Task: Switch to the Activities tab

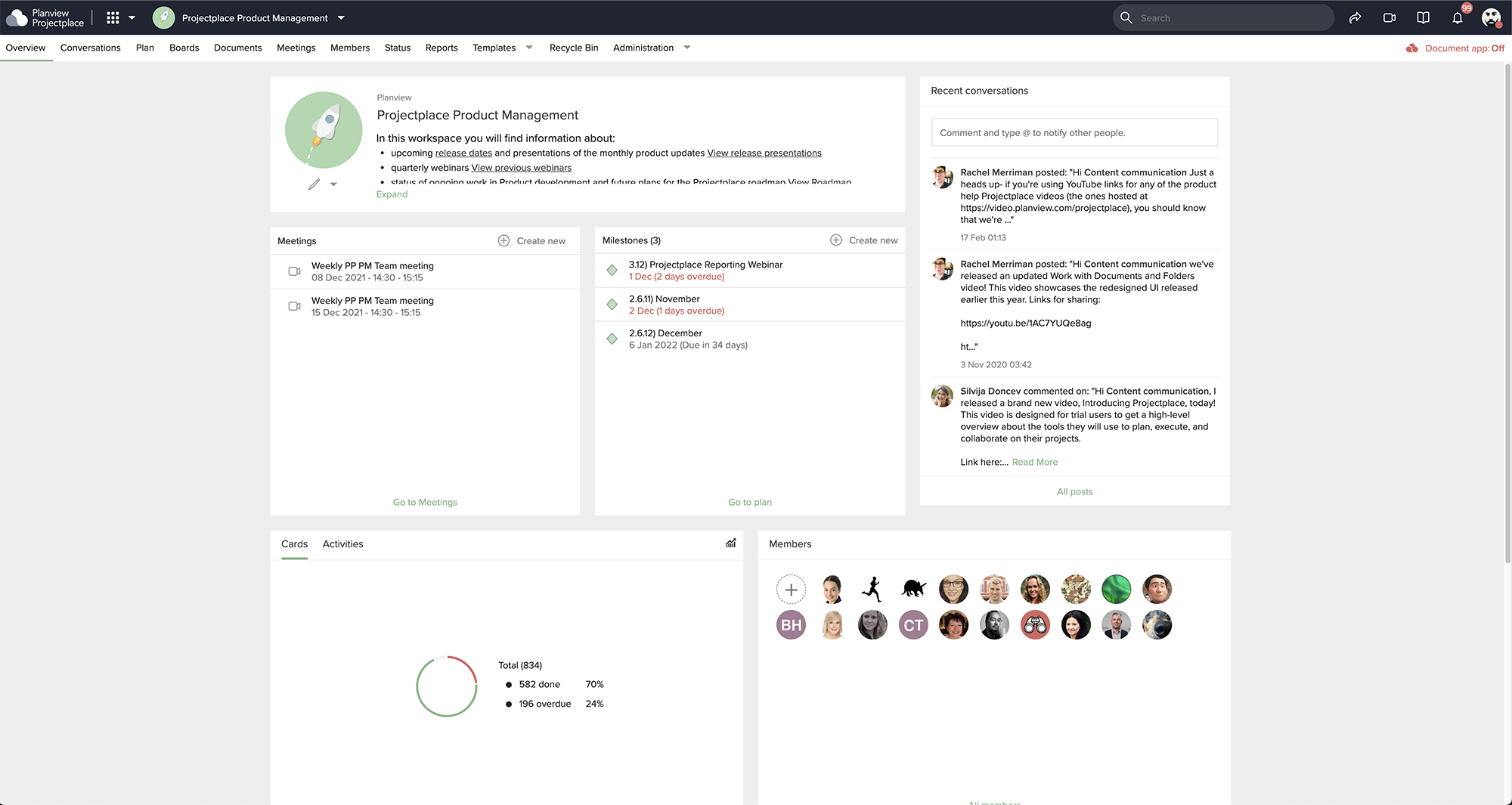Action: [x=343, y=544]
